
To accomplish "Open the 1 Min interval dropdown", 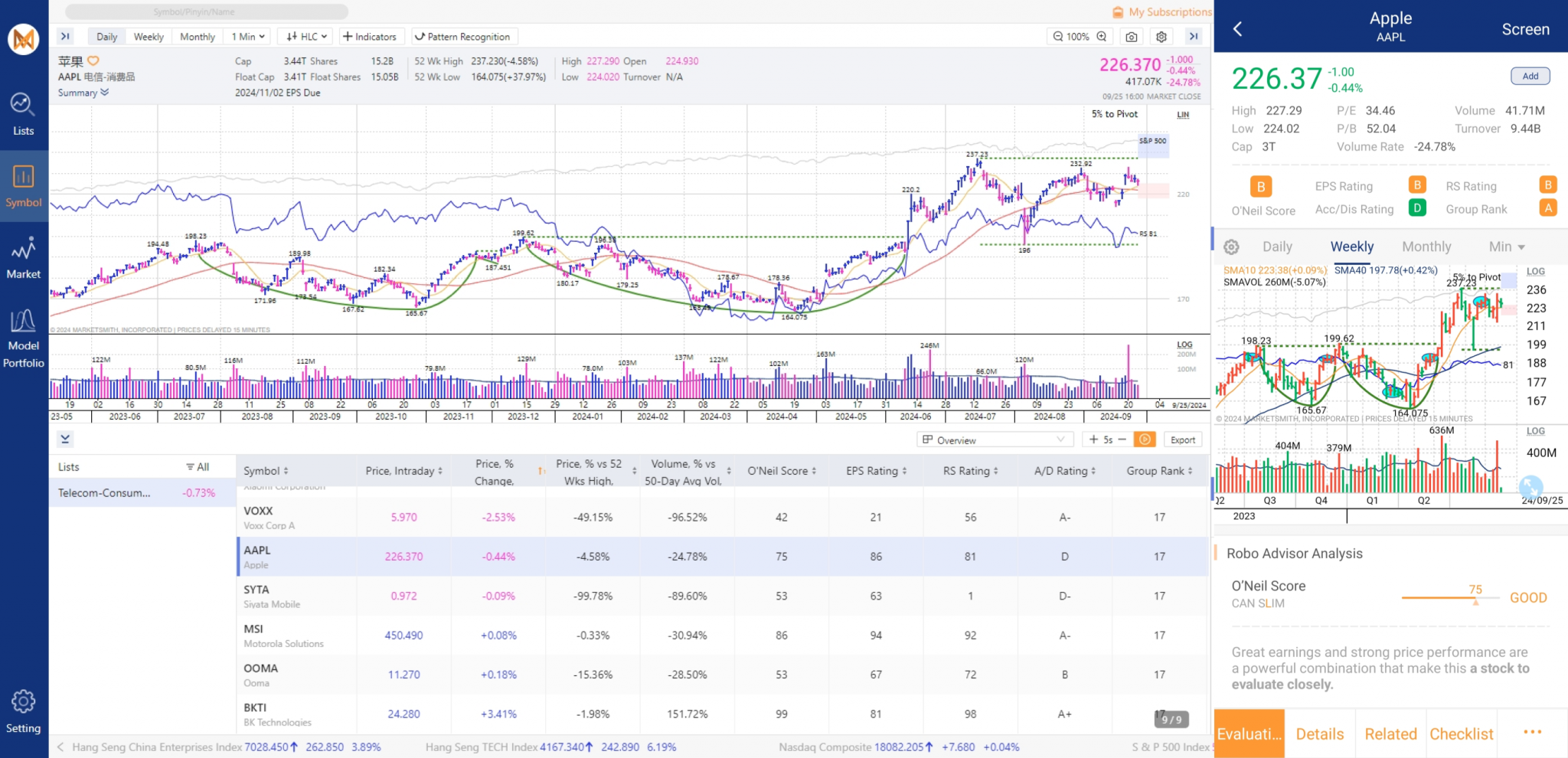I will pos(248,37).
